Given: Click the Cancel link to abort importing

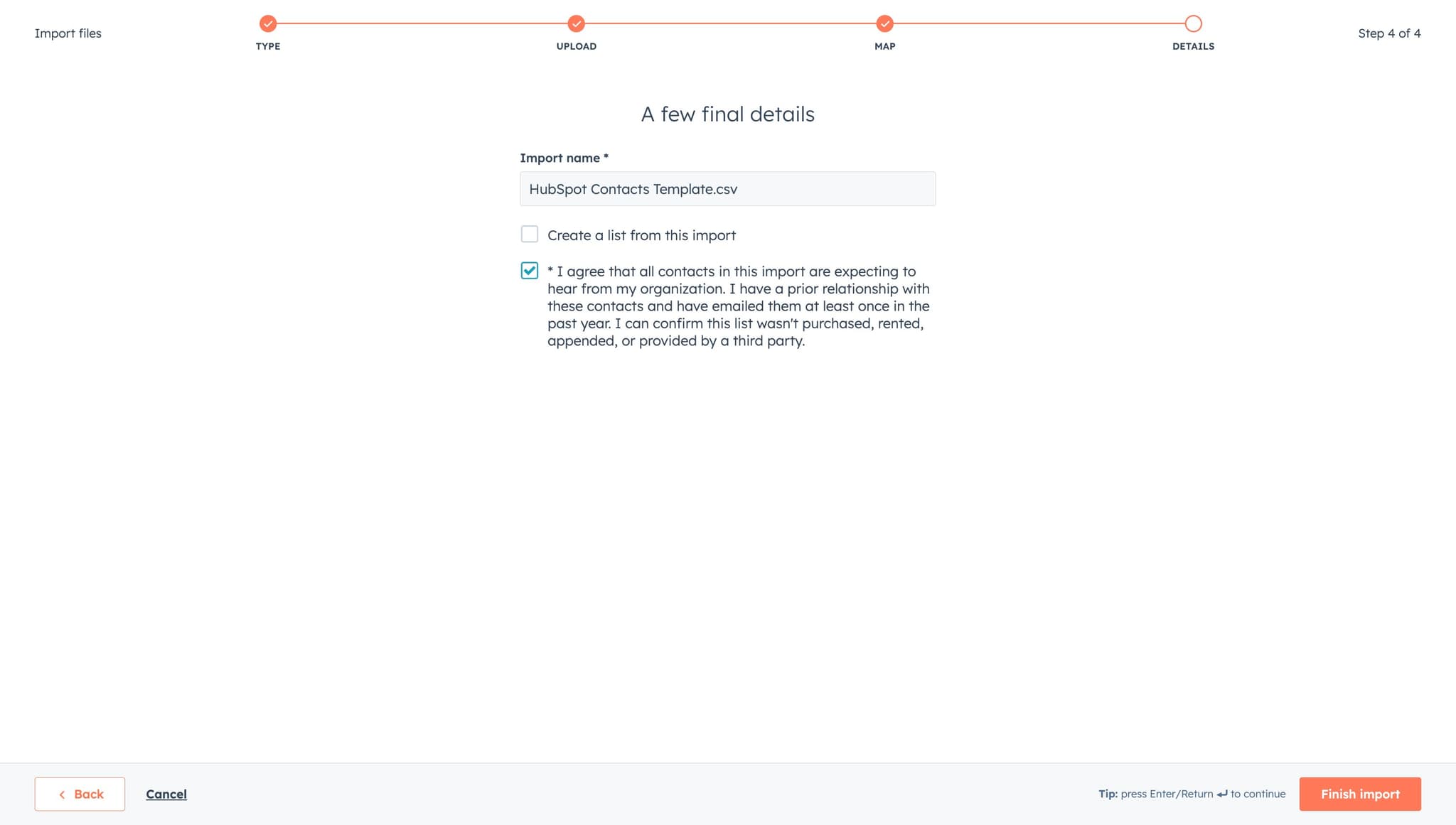Looking at the screenshot, I should (166, 794).
